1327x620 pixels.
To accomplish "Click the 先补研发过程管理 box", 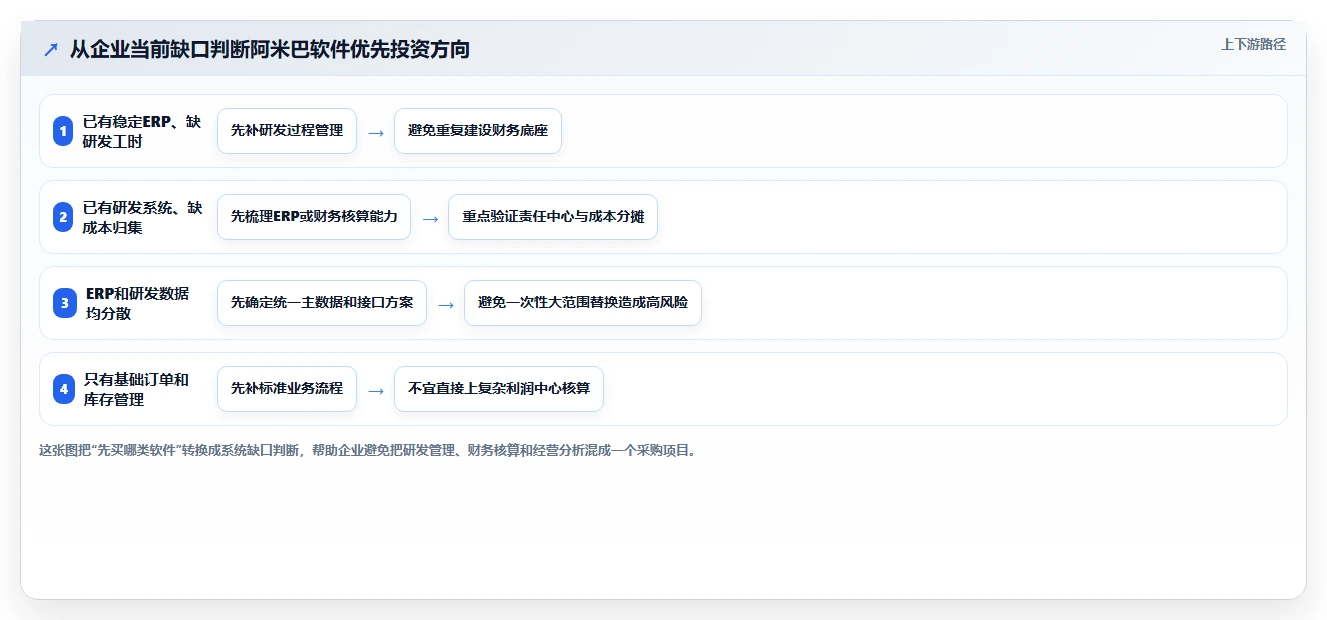I will [287, 131].
